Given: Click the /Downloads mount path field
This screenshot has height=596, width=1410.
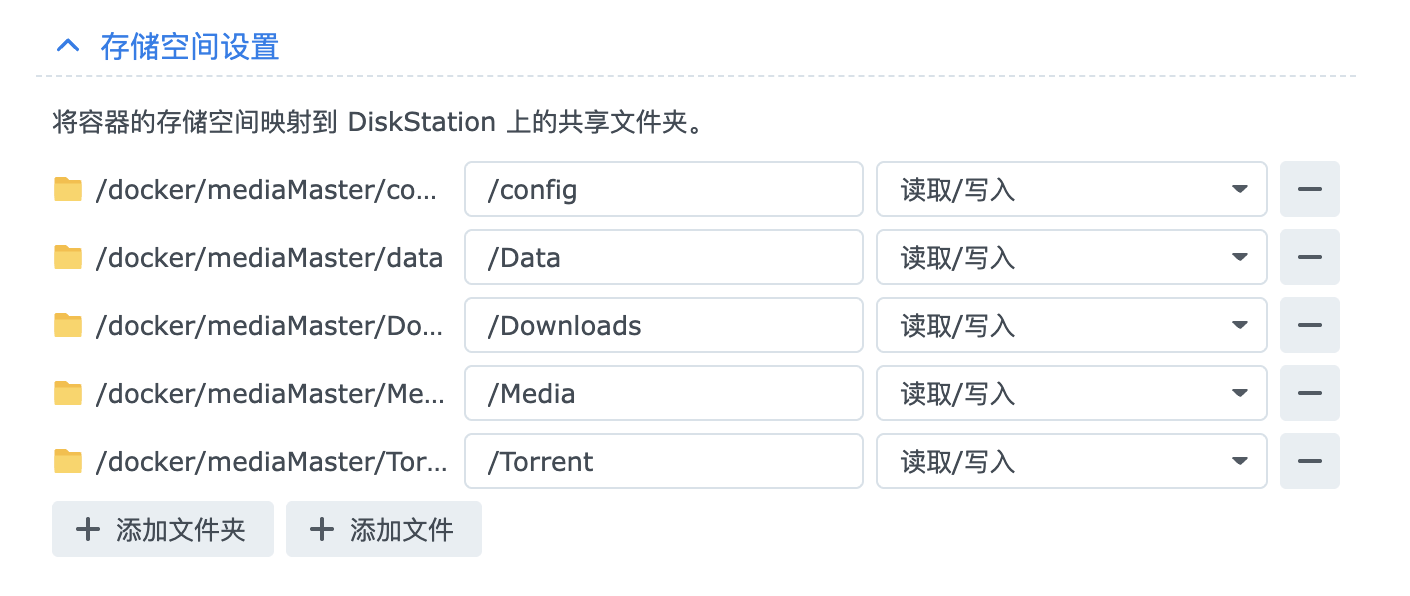Looking at the screenshot, I should [x=663, y=325].
